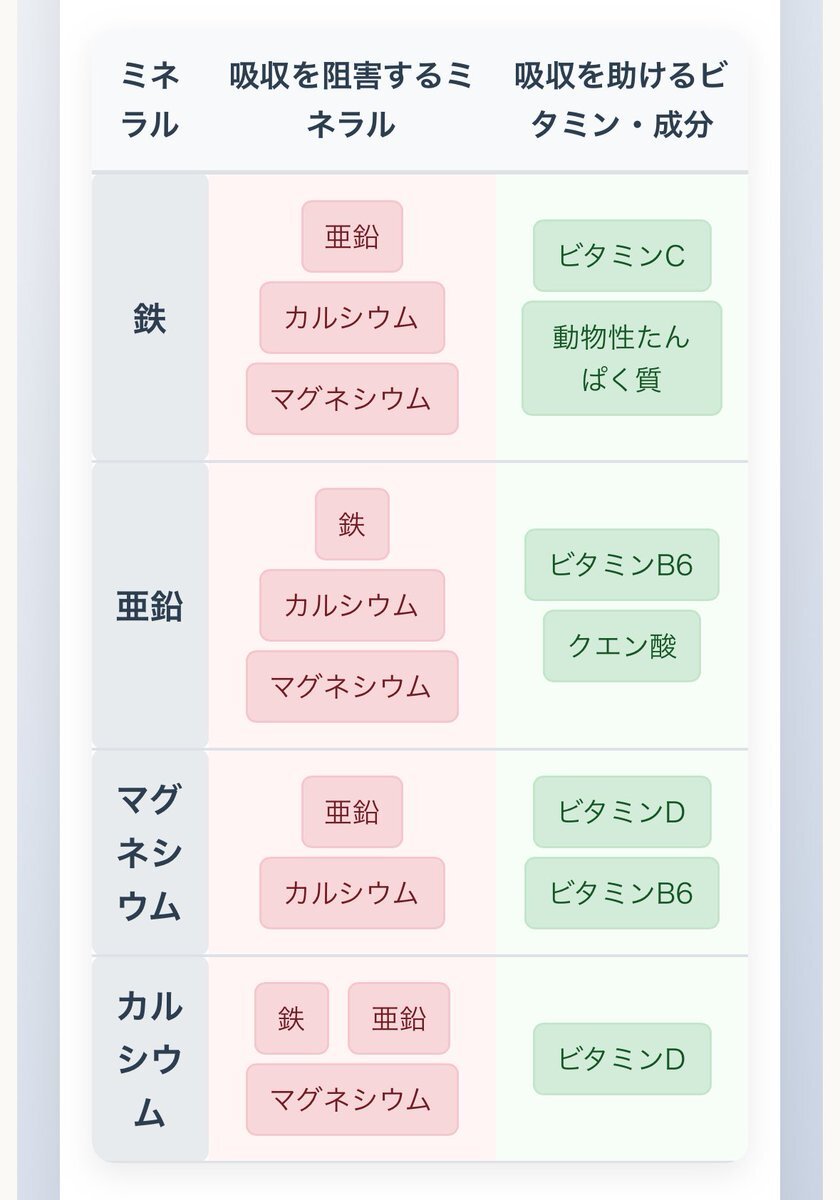Click マグネシウム tag in the 鉄 row

pos(352,399)
